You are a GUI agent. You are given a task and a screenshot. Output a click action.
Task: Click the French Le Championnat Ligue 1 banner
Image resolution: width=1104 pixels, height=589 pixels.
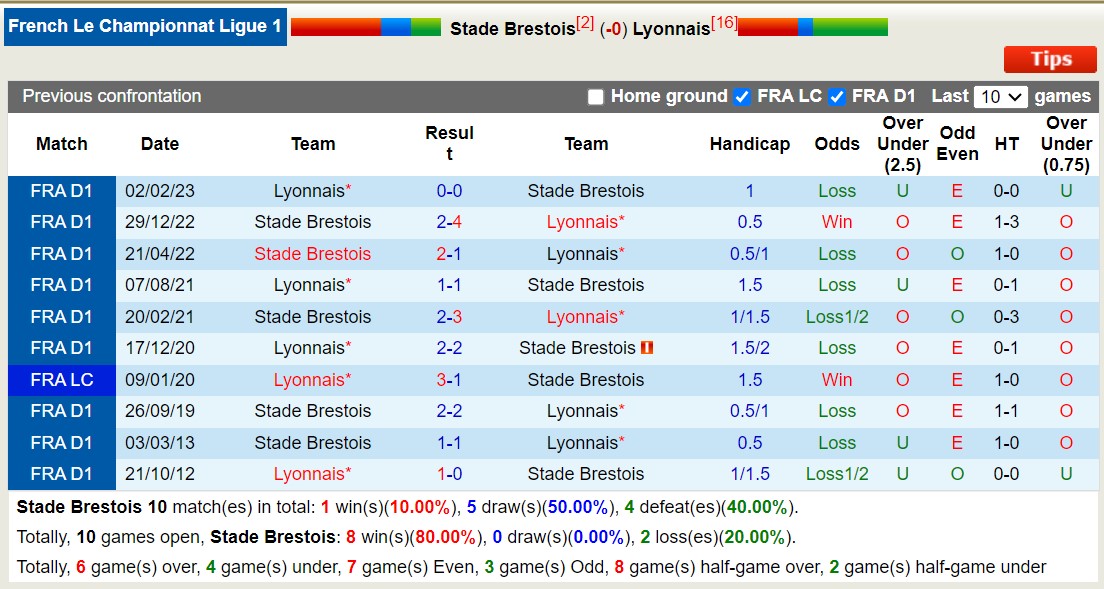[145, 26]
